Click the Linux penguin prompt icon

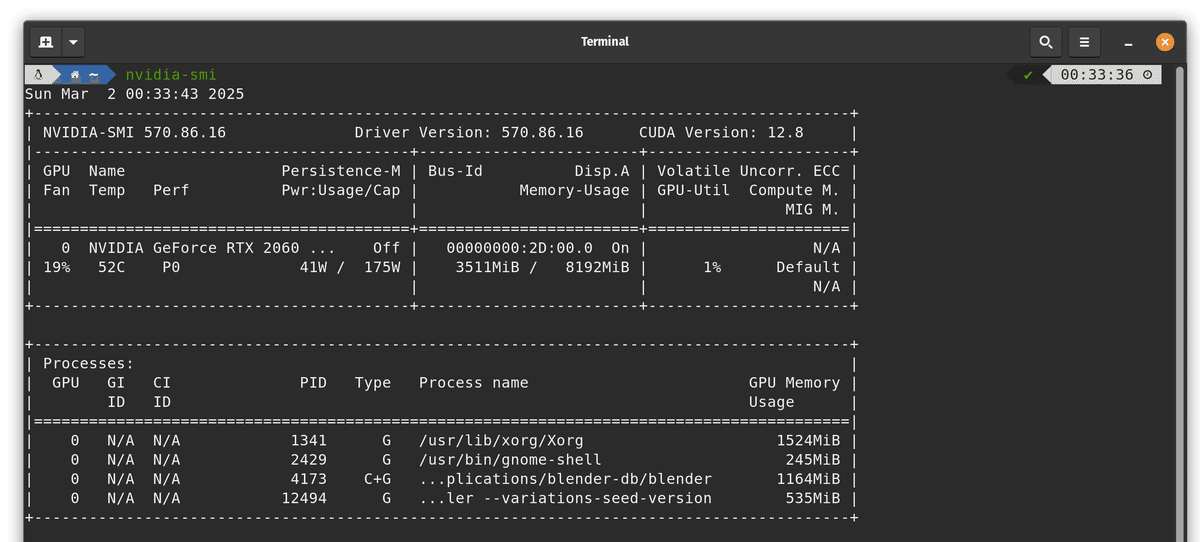pos(39,75)
